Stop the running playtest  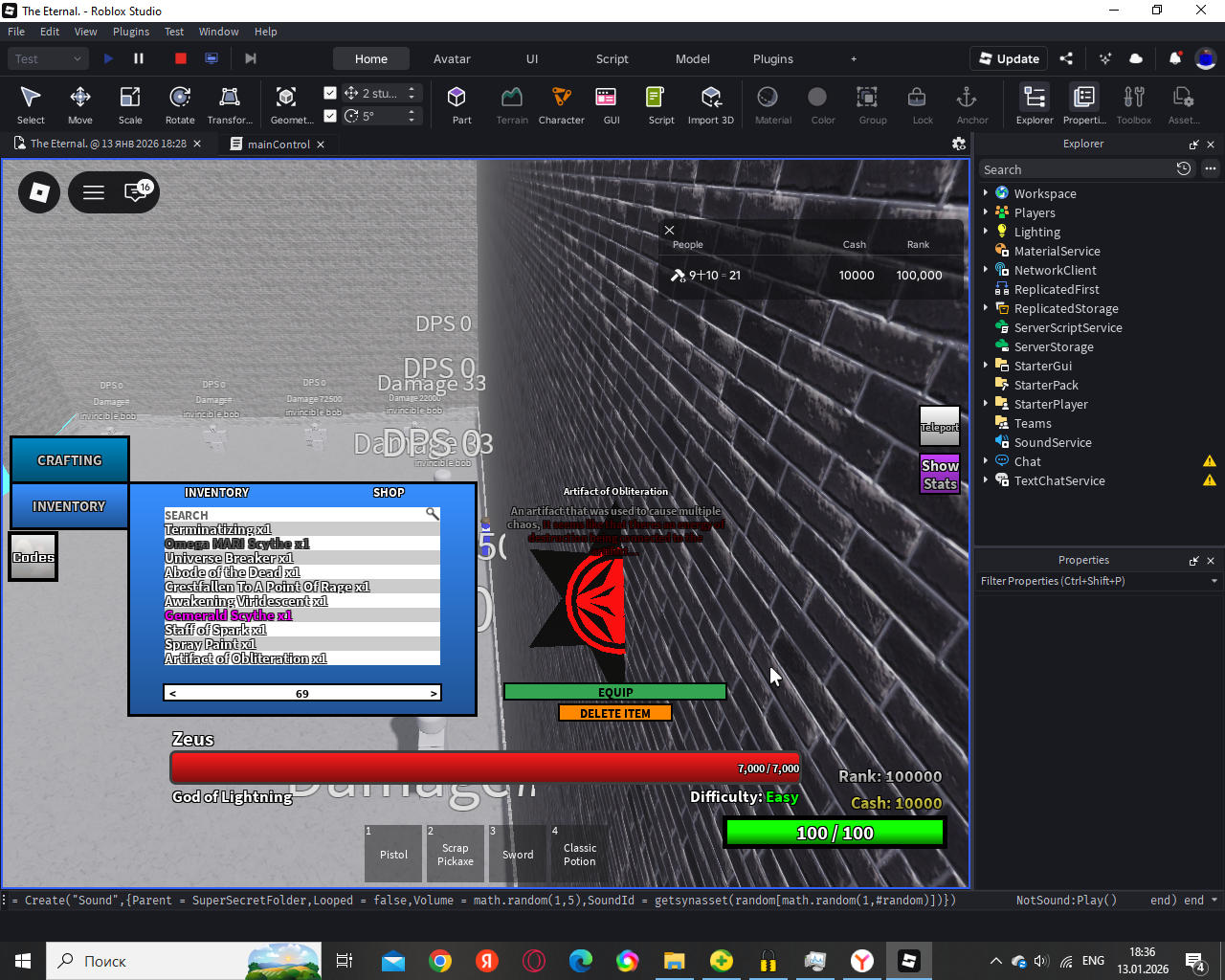[181, 58]
